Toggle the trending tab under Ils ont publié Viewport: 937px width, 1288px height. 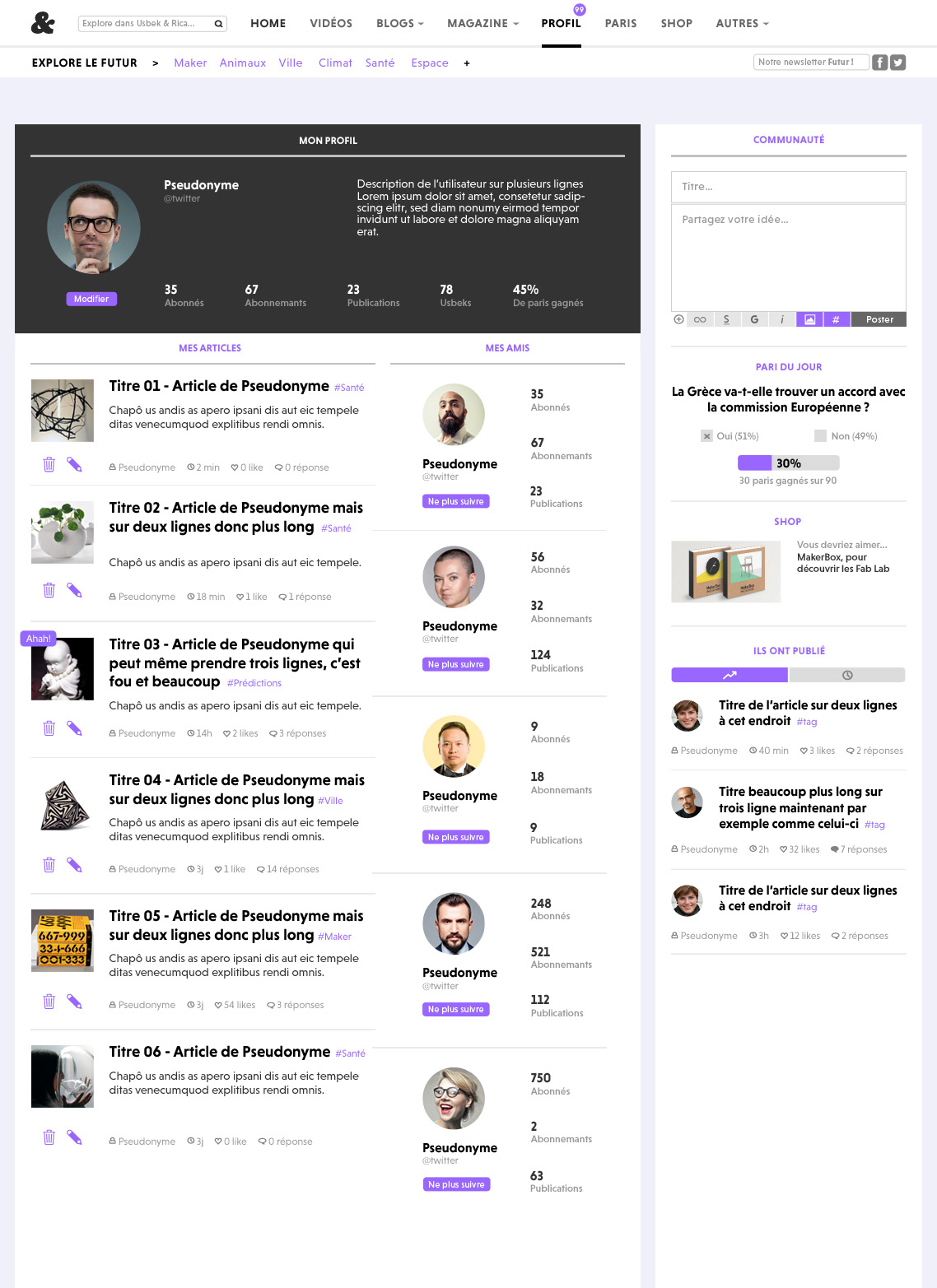click(730, 675)
